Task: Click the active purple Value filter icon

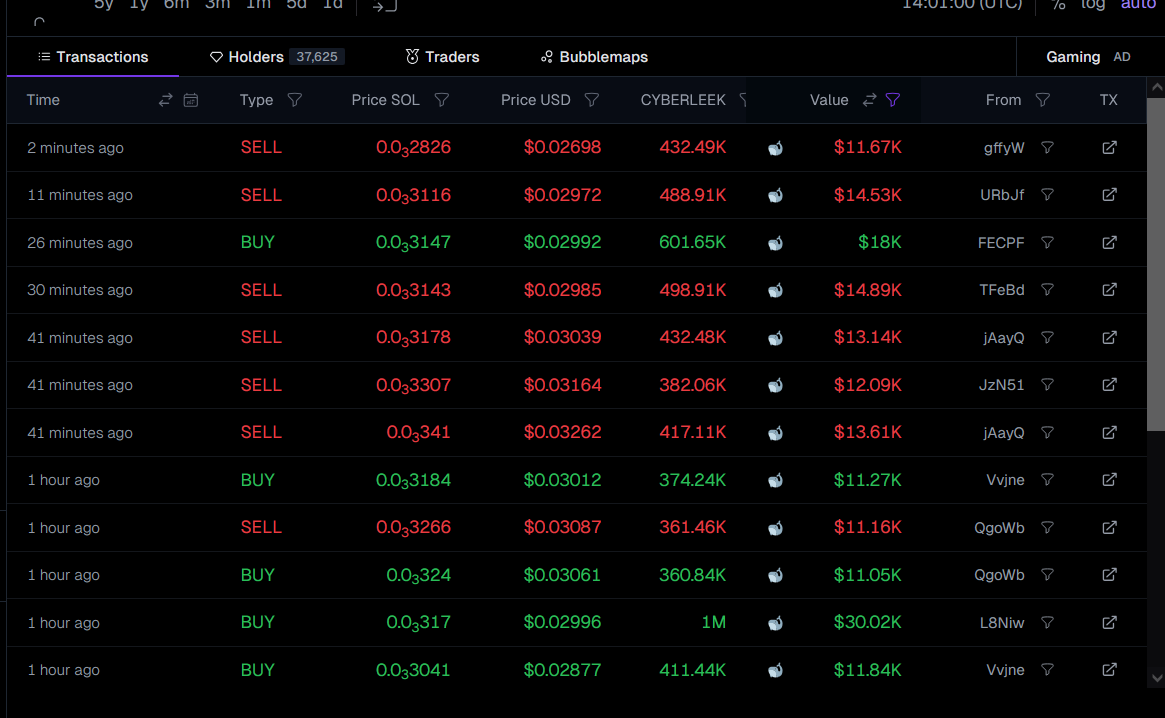Action: point(893,100)
